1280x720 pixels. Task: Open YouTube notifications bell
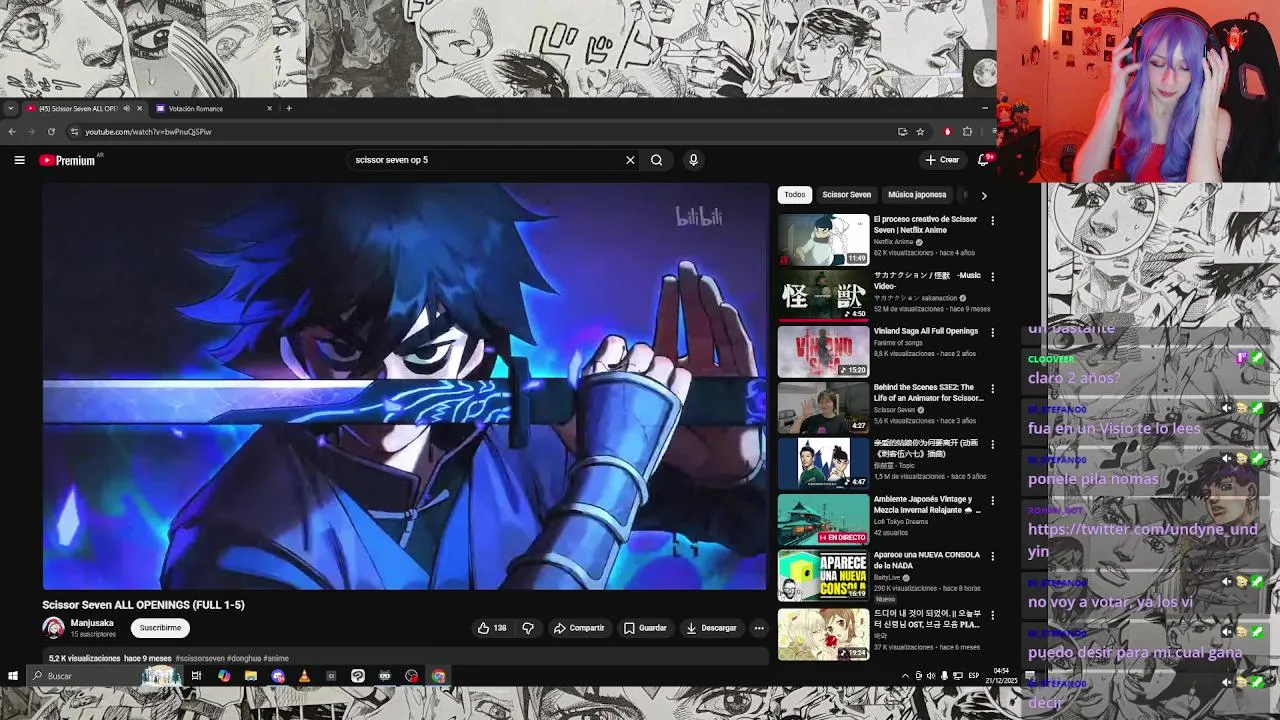click(983, 160)
